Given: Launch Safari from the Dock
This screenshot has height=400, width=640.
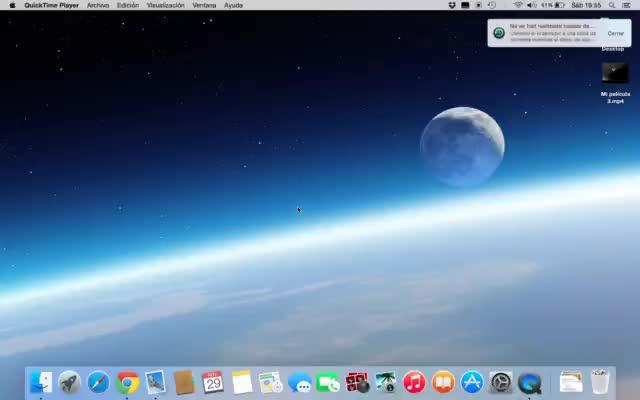Looking at the screenshot, I should [98, 382].
